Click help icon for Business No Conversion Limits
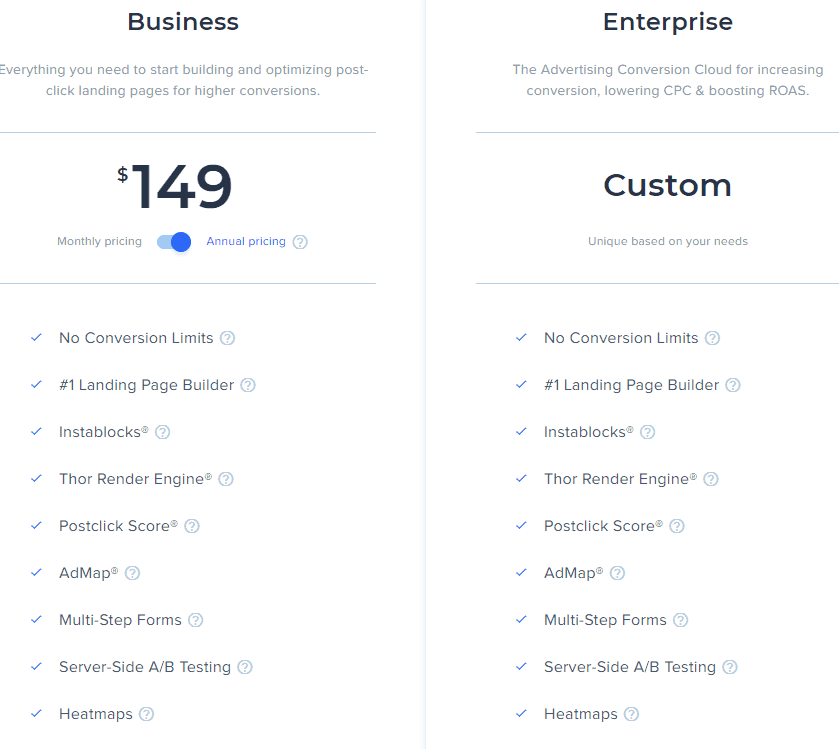 pos(227,338)
